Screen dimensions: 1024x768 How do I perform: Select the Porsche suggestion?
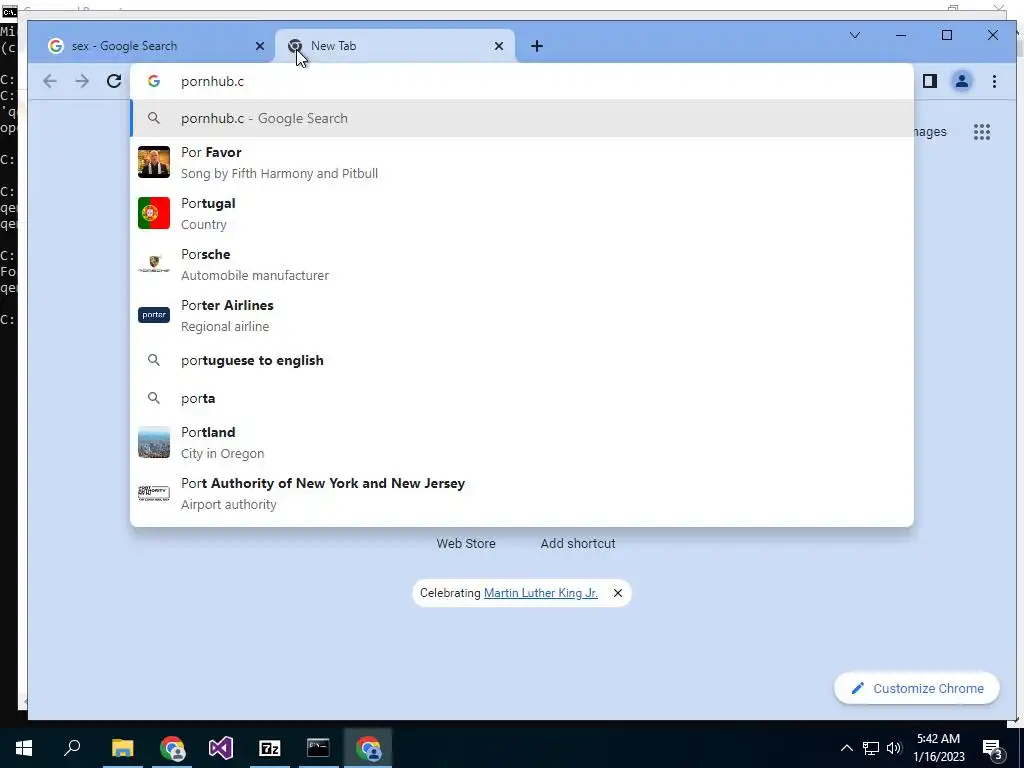click(522, 264)
